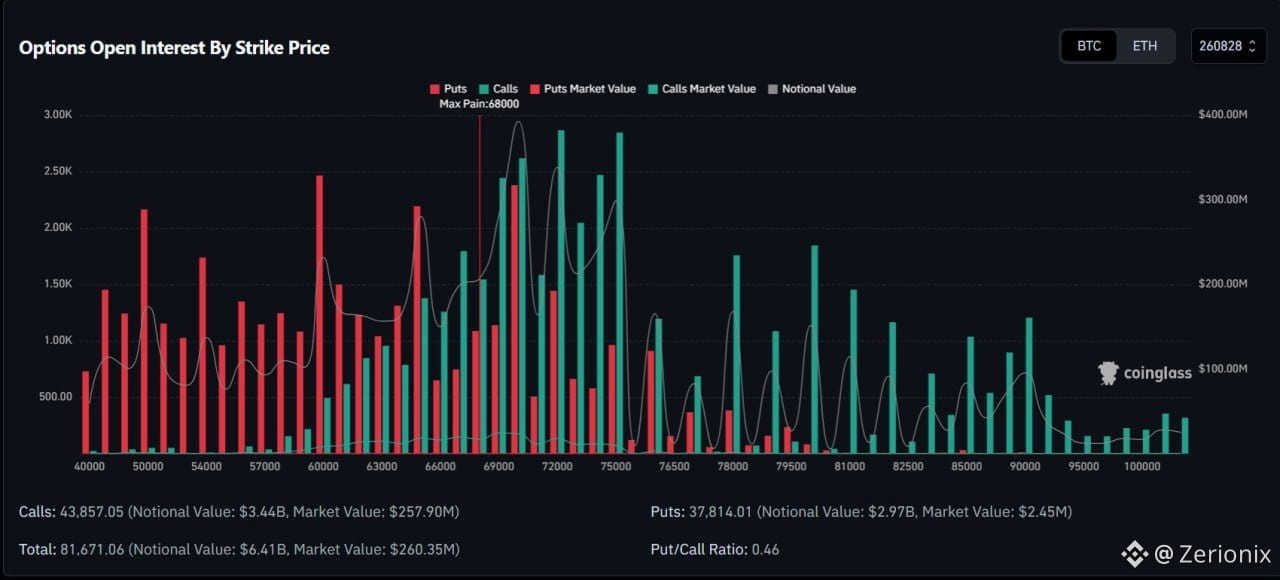This screenshot has width=1280, height=580.
Task: Click the 66000 strike label
Action: point(440,466)
